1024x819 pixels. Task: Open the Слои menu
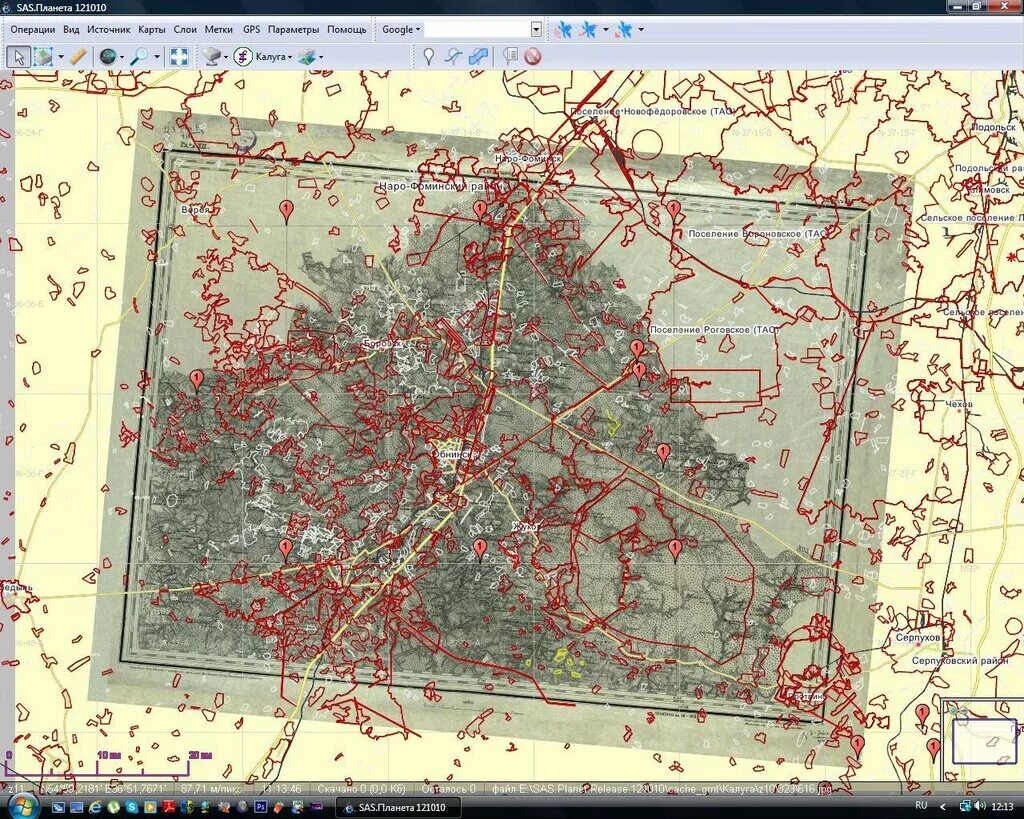coord(185,29)
